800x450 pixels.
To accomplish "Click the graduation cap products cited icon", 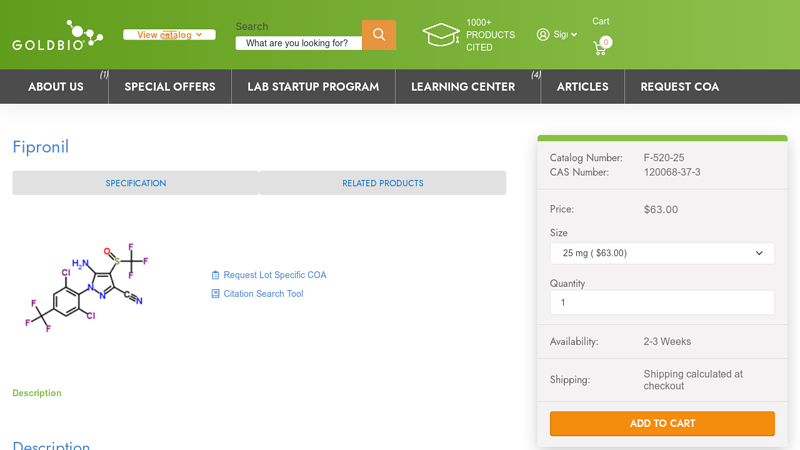I will tap(441, 35).
